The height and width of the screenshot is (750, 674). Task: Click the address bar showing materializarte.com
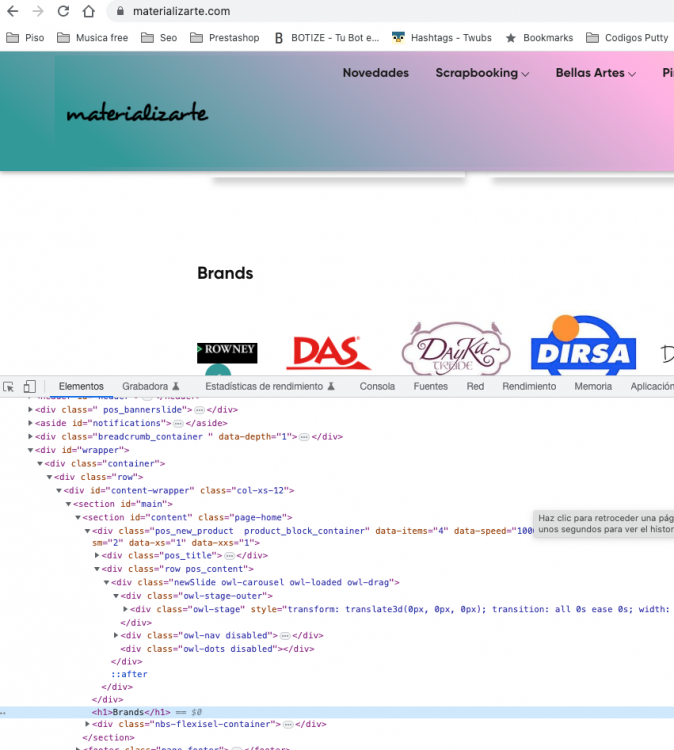coord(392,11)
